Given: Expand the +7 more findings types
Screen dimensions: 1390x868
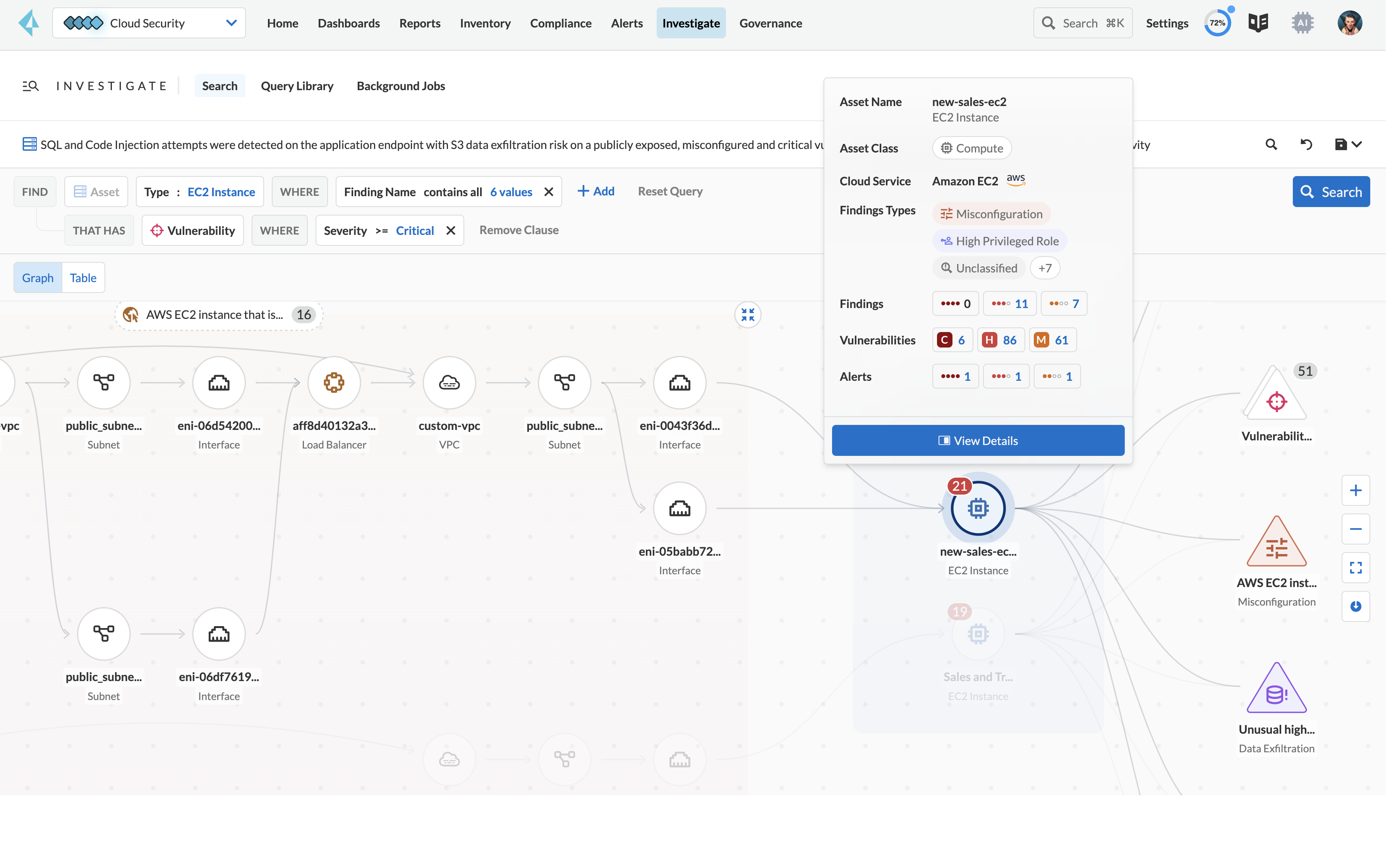Looking at the screenshot, I should pyautogui.click(x=1045, y=268).
